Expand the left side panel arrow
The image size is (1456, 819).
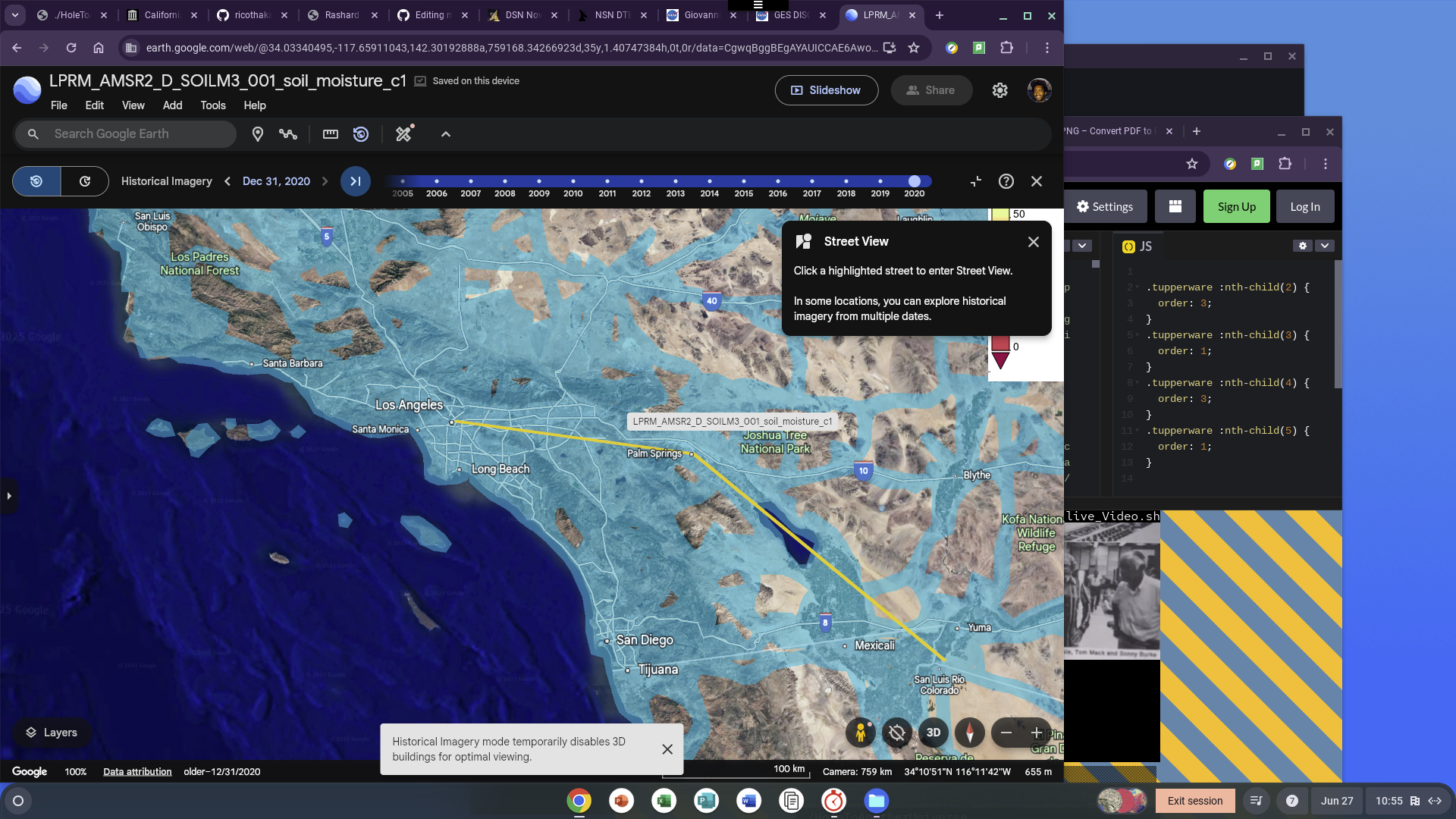pyautogui.click(x=9, y=496)
